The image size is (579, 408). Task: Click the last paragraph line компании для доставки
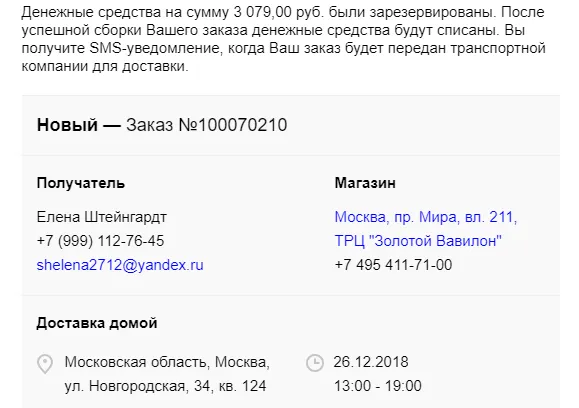105,66
